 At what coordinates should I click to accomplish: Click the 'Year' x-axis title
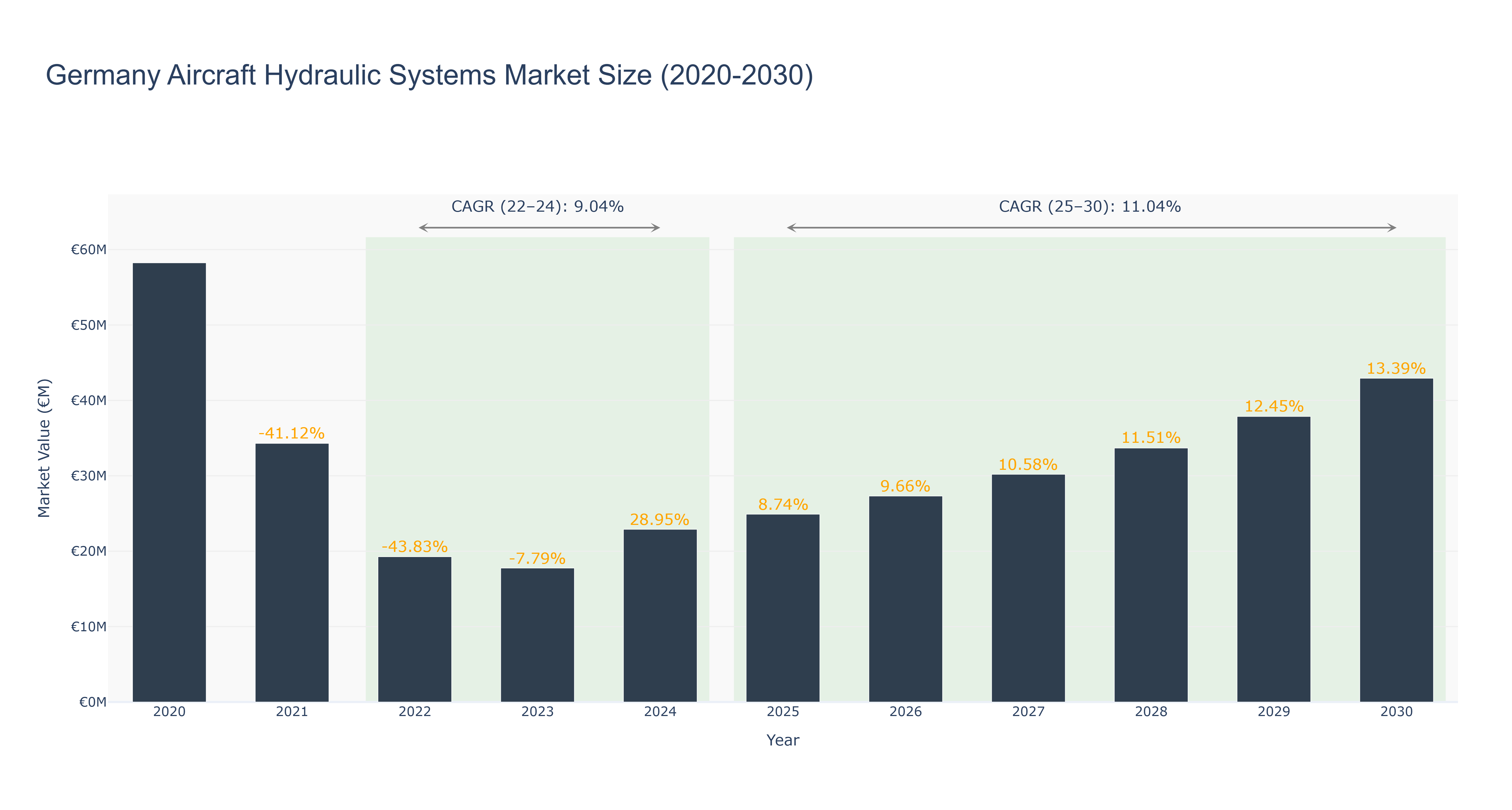[x=782, y=740]
